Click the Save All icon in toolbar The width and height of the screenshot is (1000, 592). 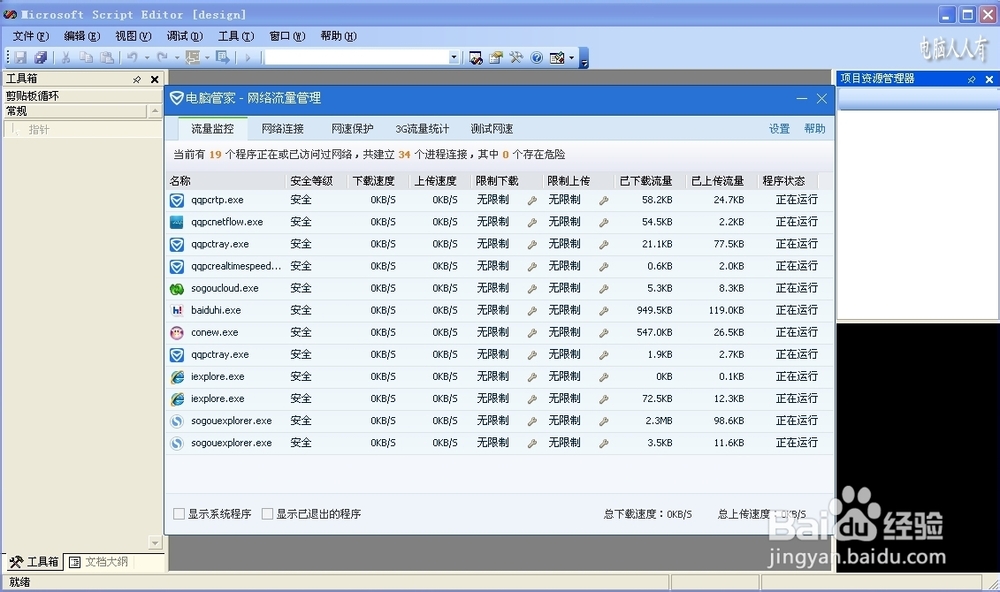(41, 57)
